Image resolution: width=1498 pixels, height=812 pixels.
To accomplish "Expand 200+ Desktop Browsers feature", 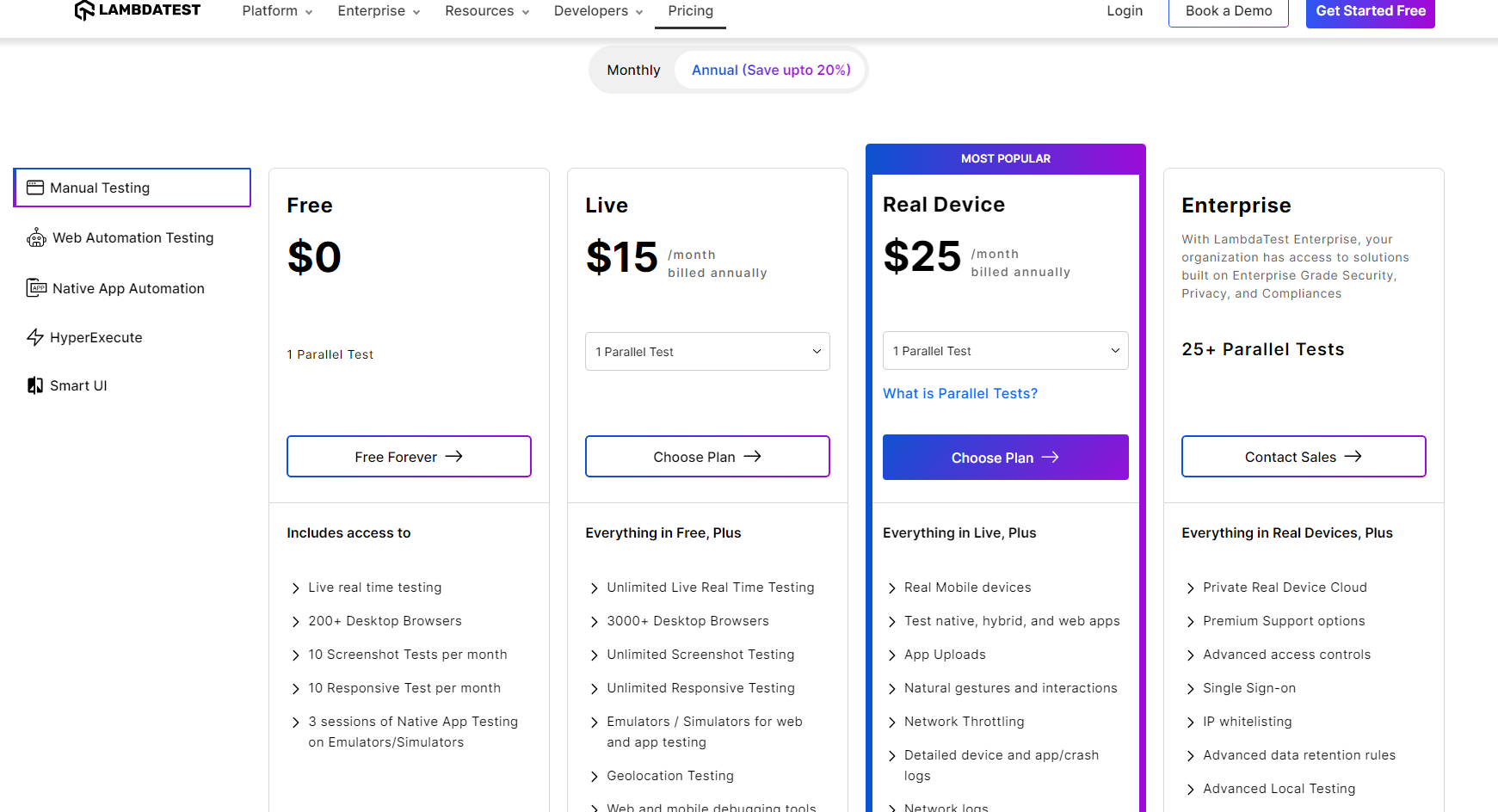I will click(377, 621).
